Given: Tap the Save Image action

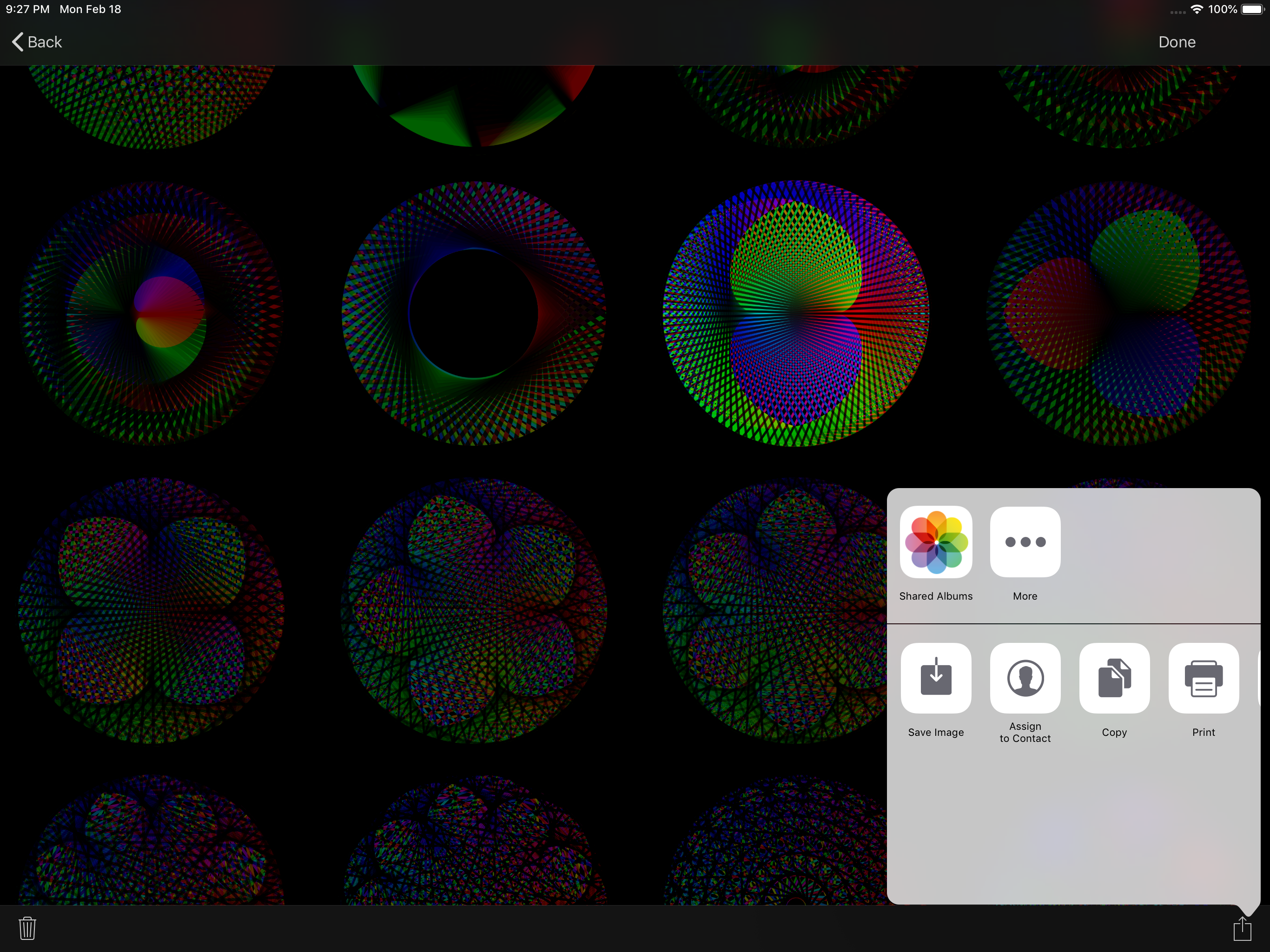Looking at the screenshot, I should tap(935, 678).
